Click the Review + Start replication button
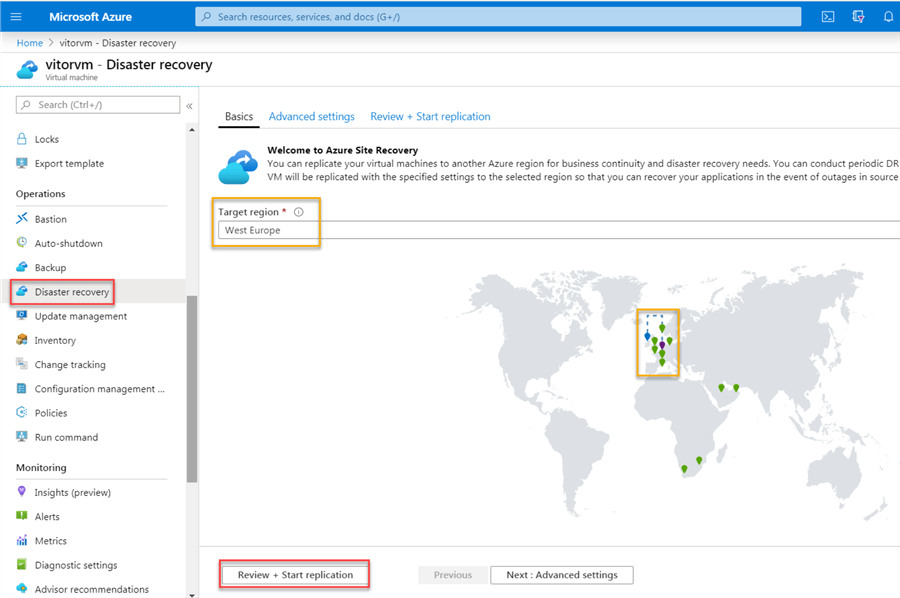Viewport: 900px width, 598px height. click(x=295, y=575)
